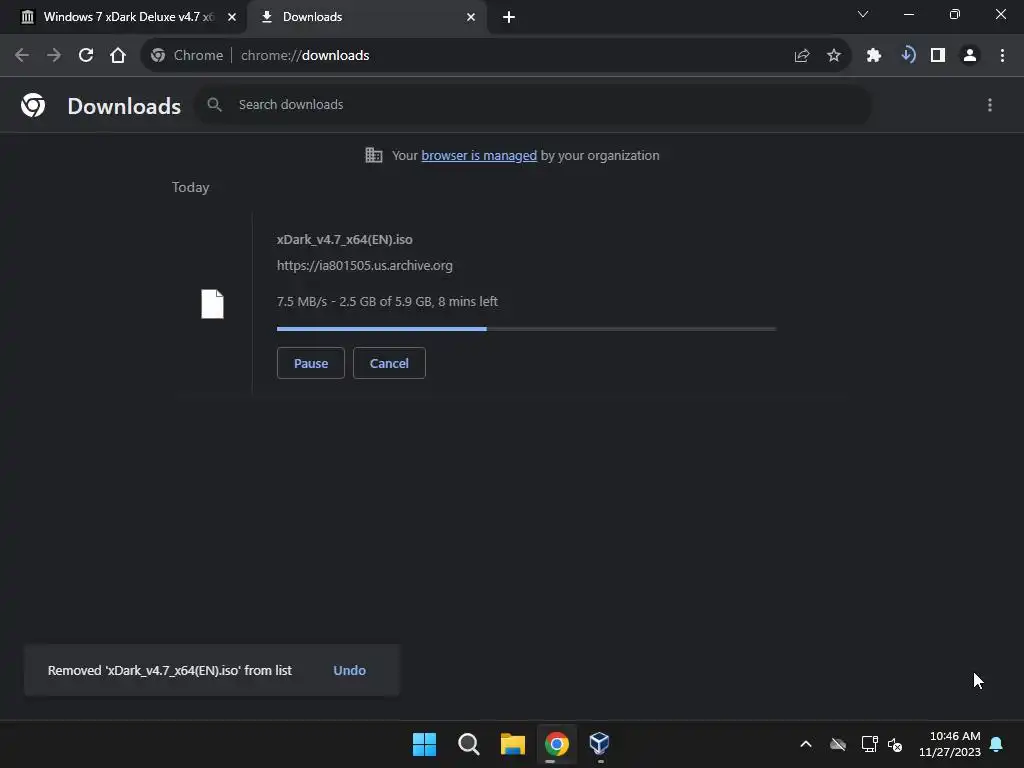1024x768 pixels.
Task: Close the Downloads tab
Action: click(x=471, y=17)
